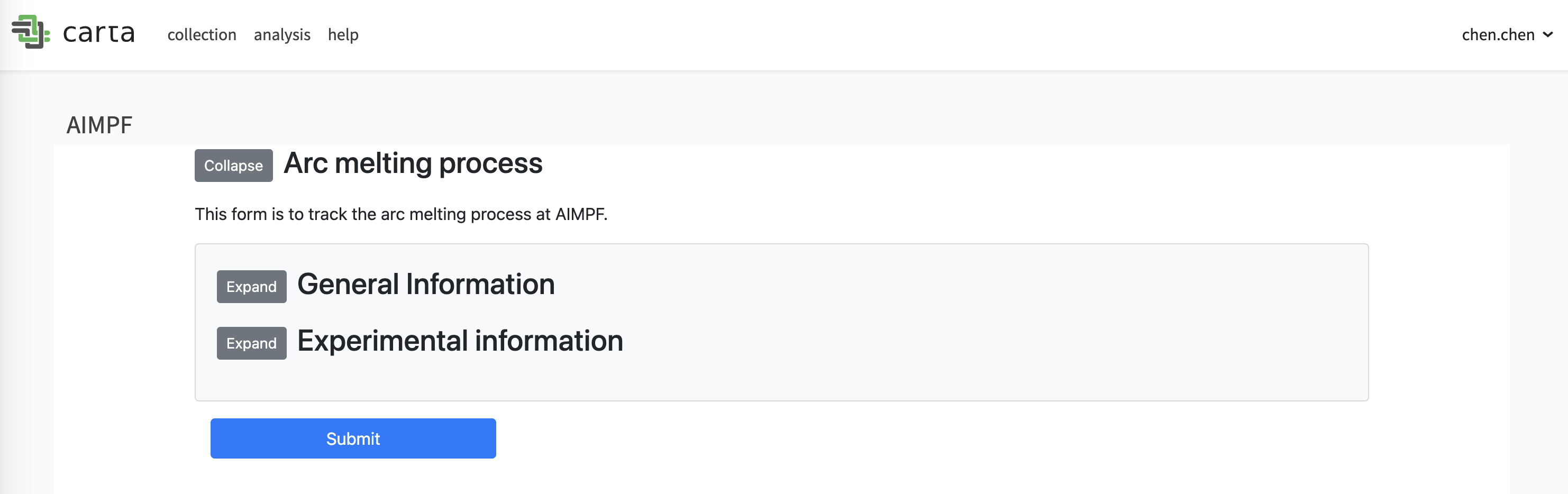Click the General Information heading text

(x=425, y=285)
